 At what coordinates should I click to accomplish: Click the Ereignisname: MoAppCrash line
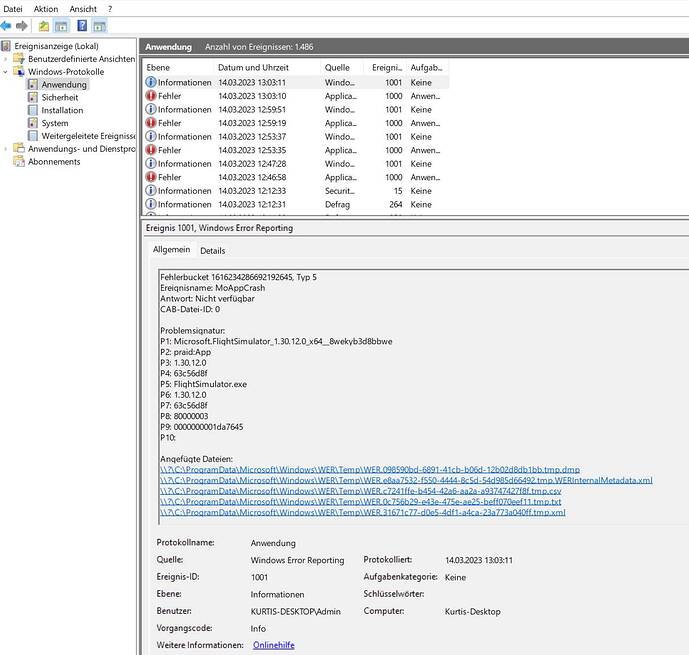[x=213, y=288]
